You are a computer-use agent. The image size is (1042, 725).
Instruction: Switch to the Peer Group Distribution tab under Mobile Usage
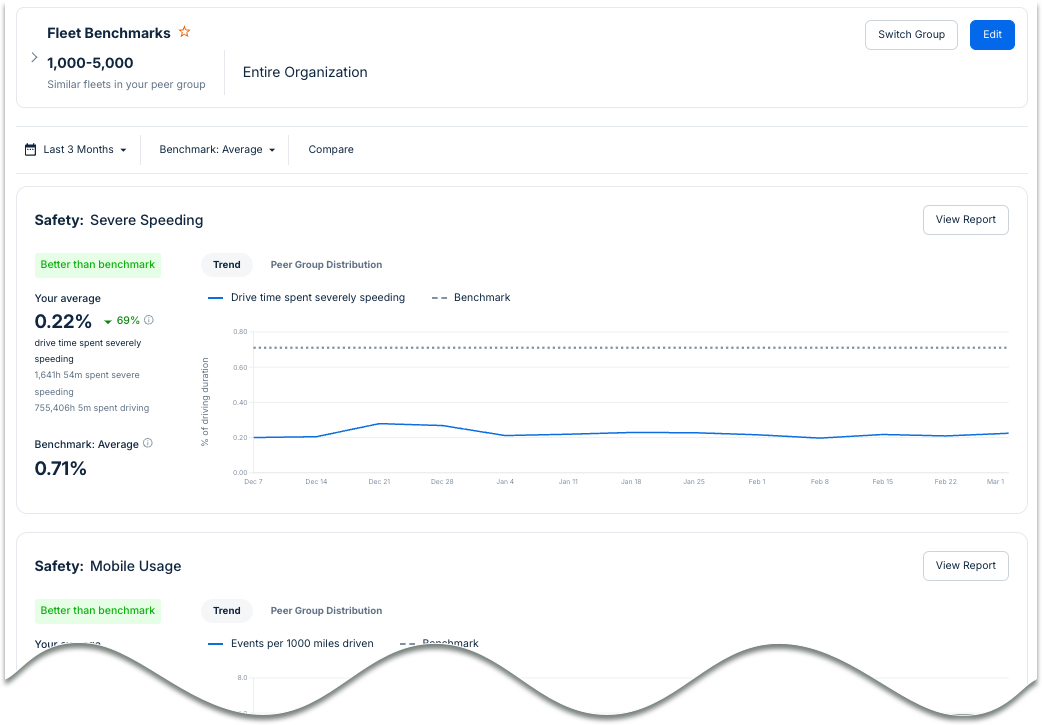pos(325,610)
